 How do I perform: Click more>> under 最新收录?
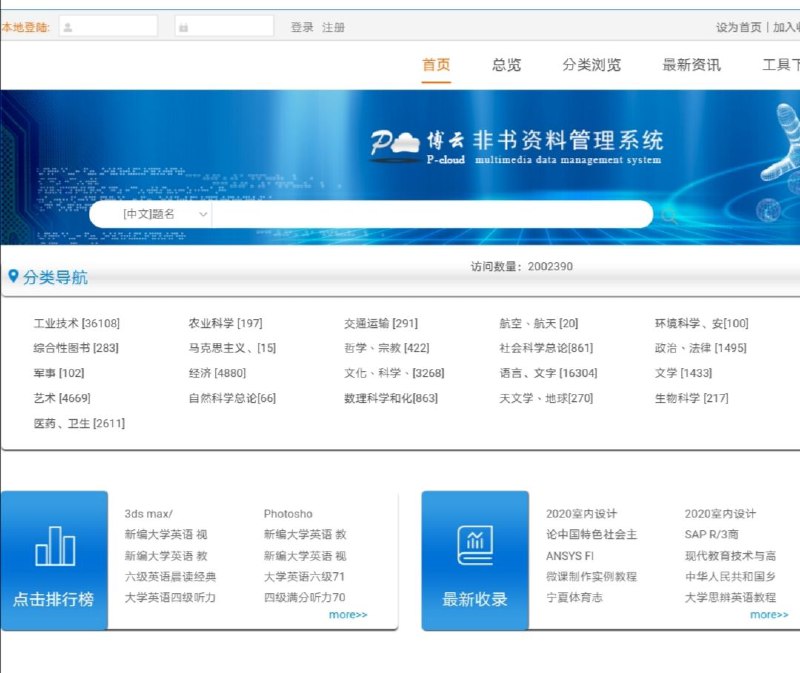click(769, 614)
